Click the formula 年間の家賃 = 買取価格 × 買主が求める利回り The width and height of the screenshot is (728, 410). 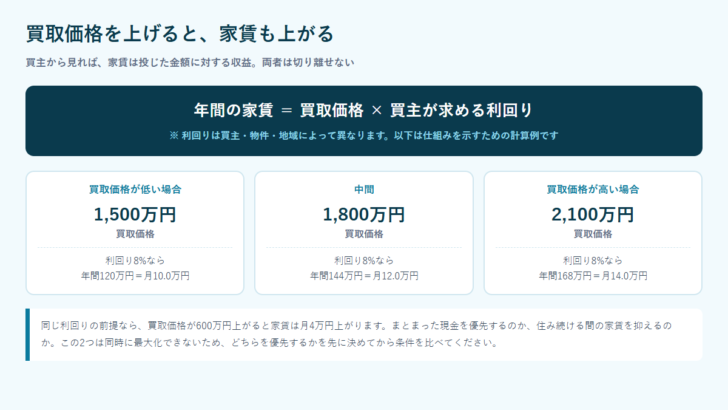tap(364, 111)
